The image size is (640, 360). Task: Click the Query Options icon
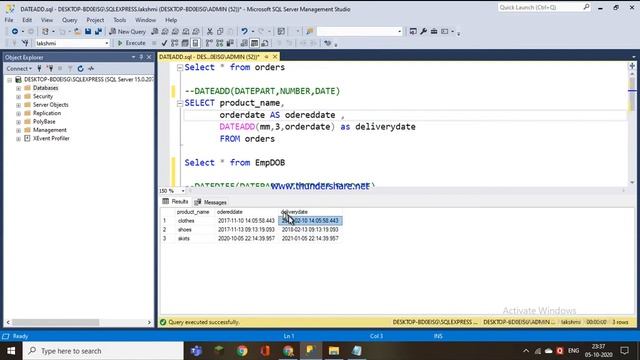click(x=185, y=43)
